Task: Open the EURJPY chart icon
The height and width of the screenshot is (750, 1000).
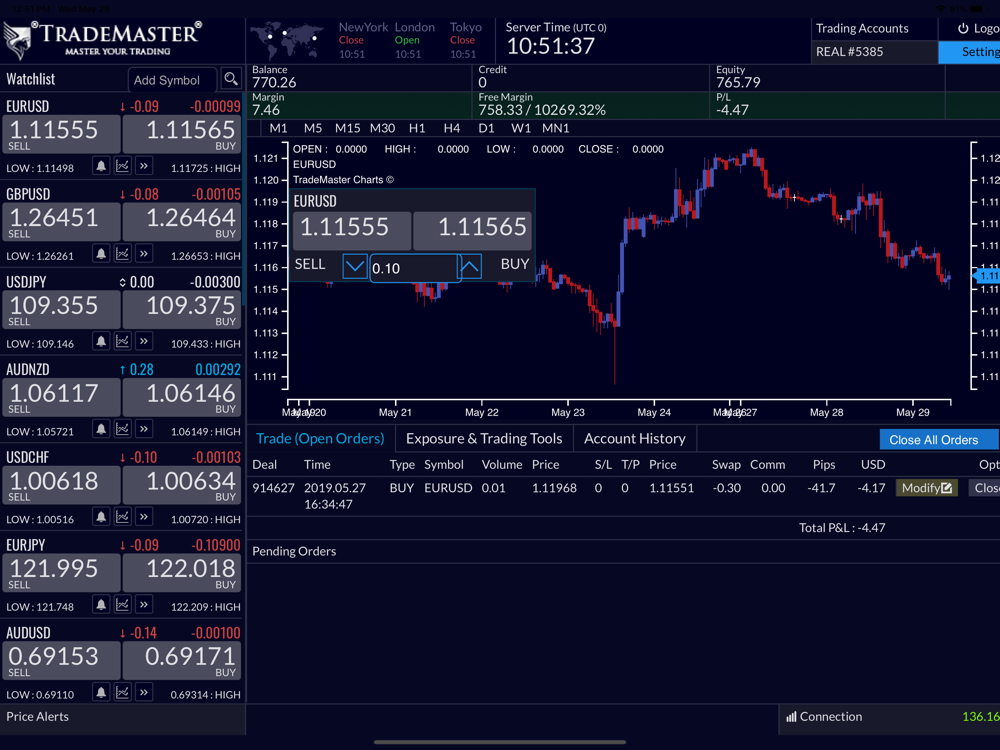Action: [x=122, y=605]
